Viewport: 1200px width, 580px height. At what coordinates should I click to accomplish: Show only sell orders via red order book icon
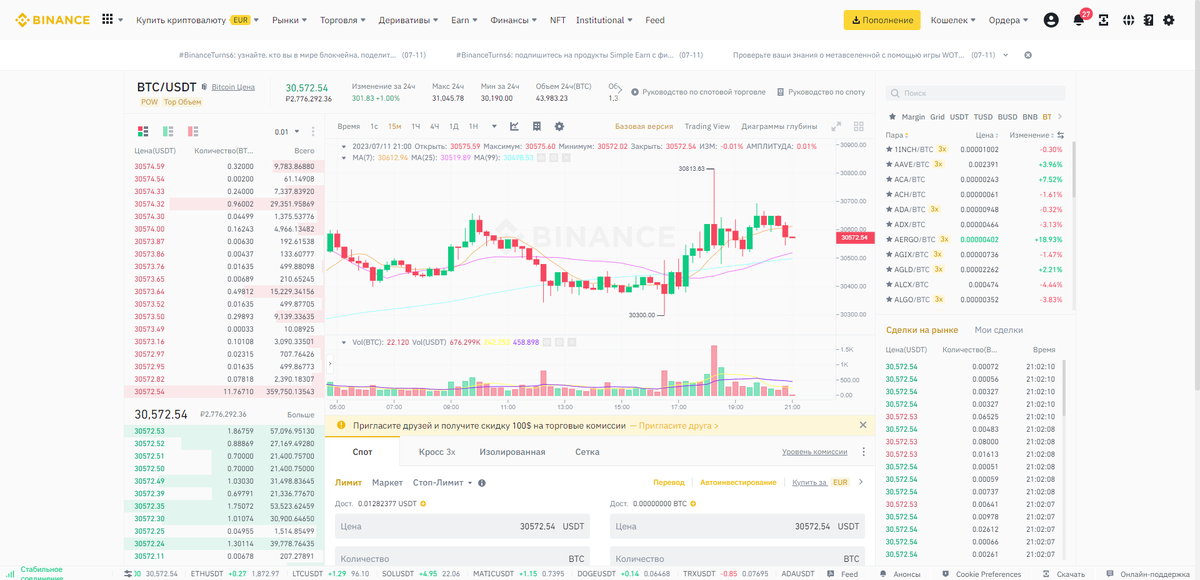pos(191,131)
